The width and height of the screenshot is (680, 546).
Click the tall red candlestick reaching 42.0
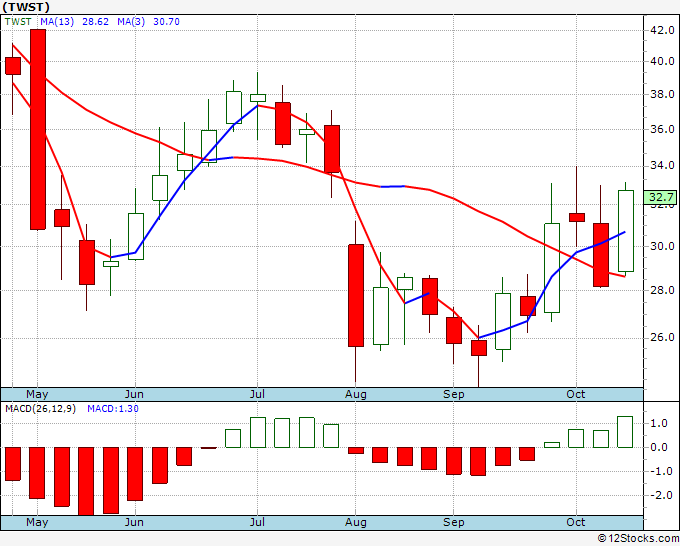point(38,129)
